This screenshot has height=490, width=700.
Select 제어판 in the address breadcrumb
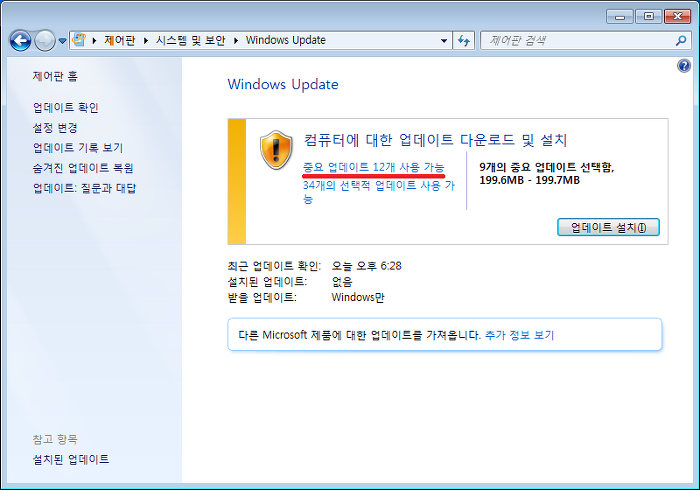click(120, 40)
